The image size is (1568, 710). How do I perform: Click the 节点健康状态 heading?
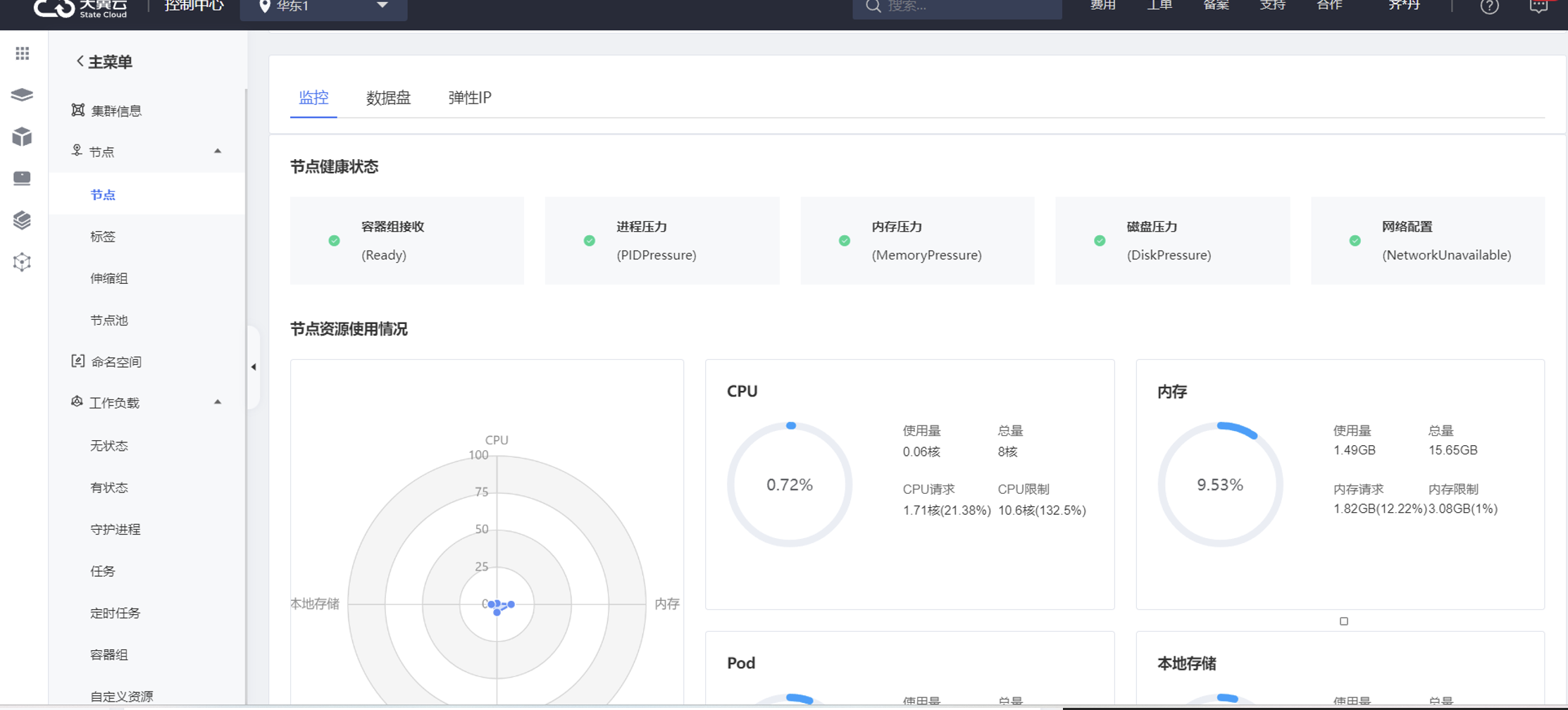pyautogui.click(x=335, y=167)
